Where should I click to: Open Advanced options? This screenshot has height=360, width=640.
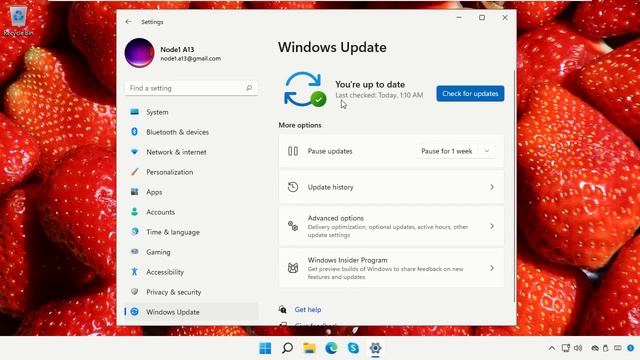click(x=391, y=226)
